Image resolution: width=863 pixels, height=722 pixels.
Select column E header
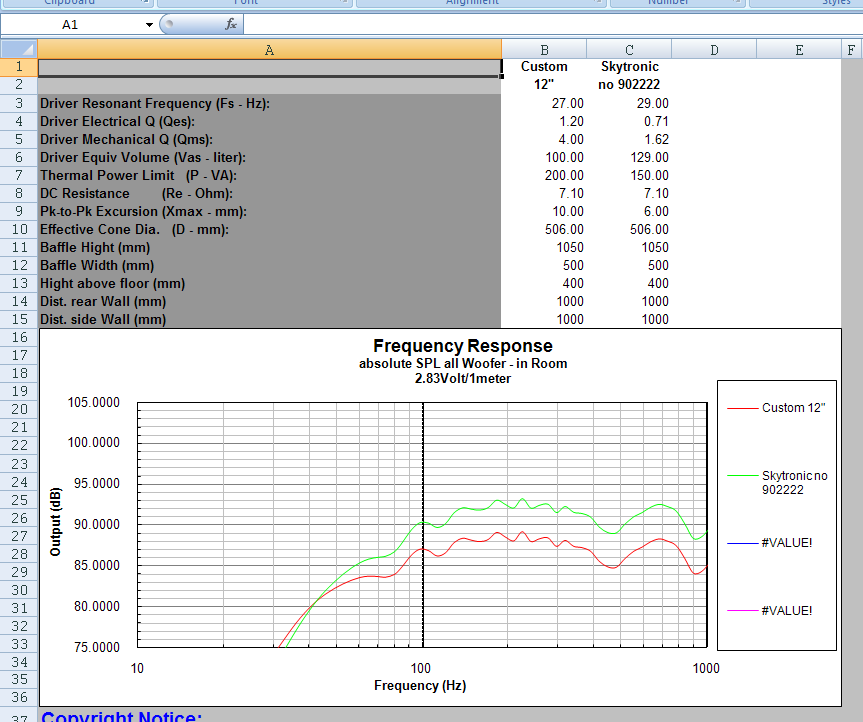click(x=799, y=50)
